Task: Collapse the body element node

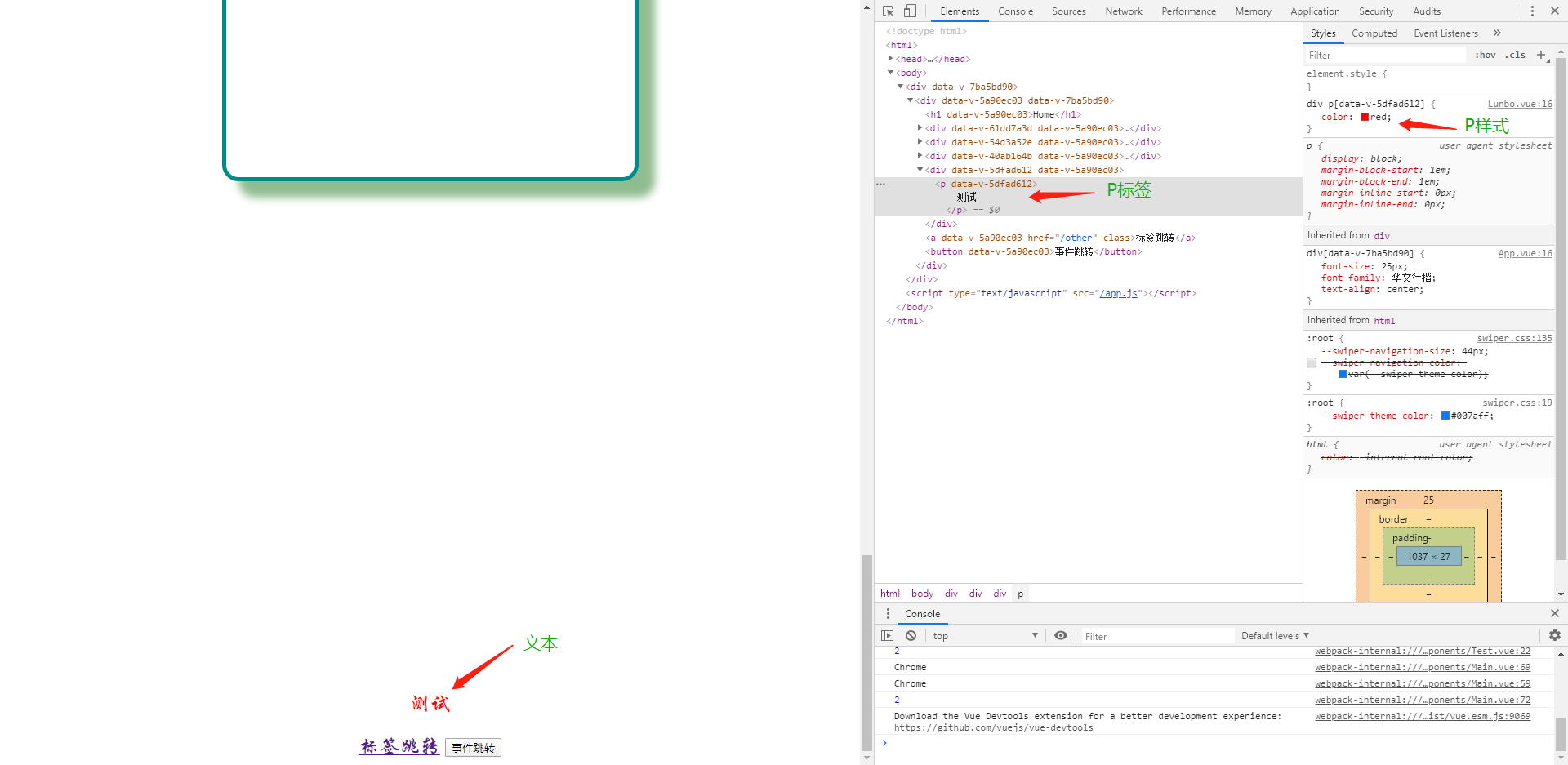Action: pos(890,73)
